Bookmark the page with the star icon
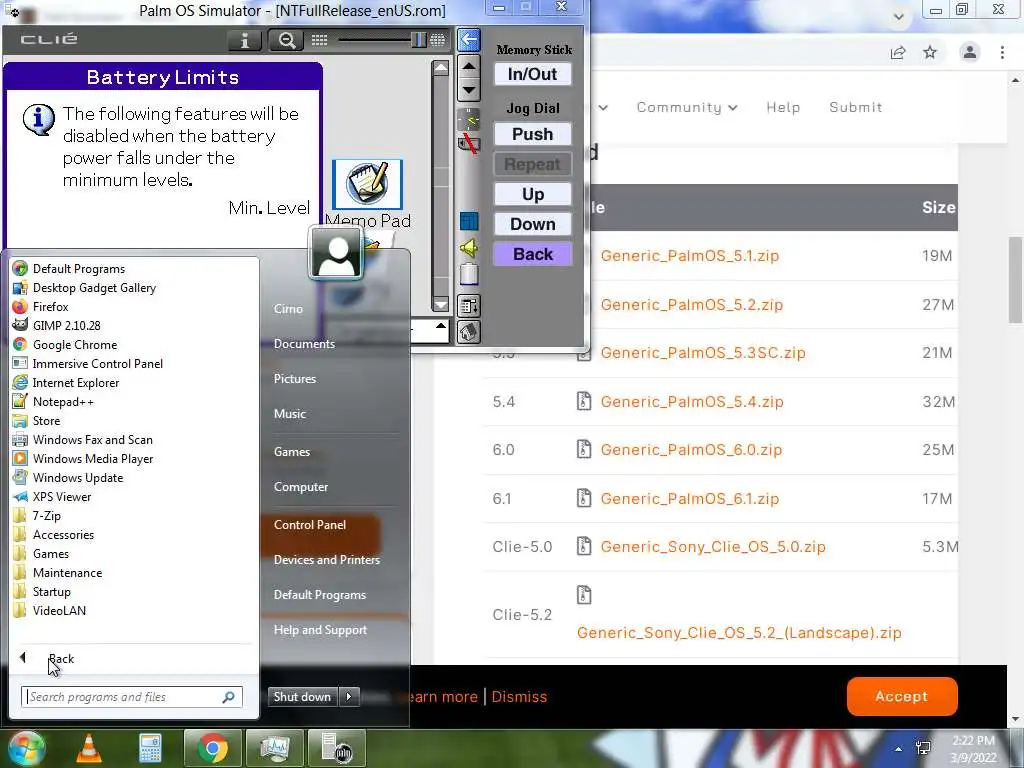This screenshot has width=1024, height=768. [930, 52]
